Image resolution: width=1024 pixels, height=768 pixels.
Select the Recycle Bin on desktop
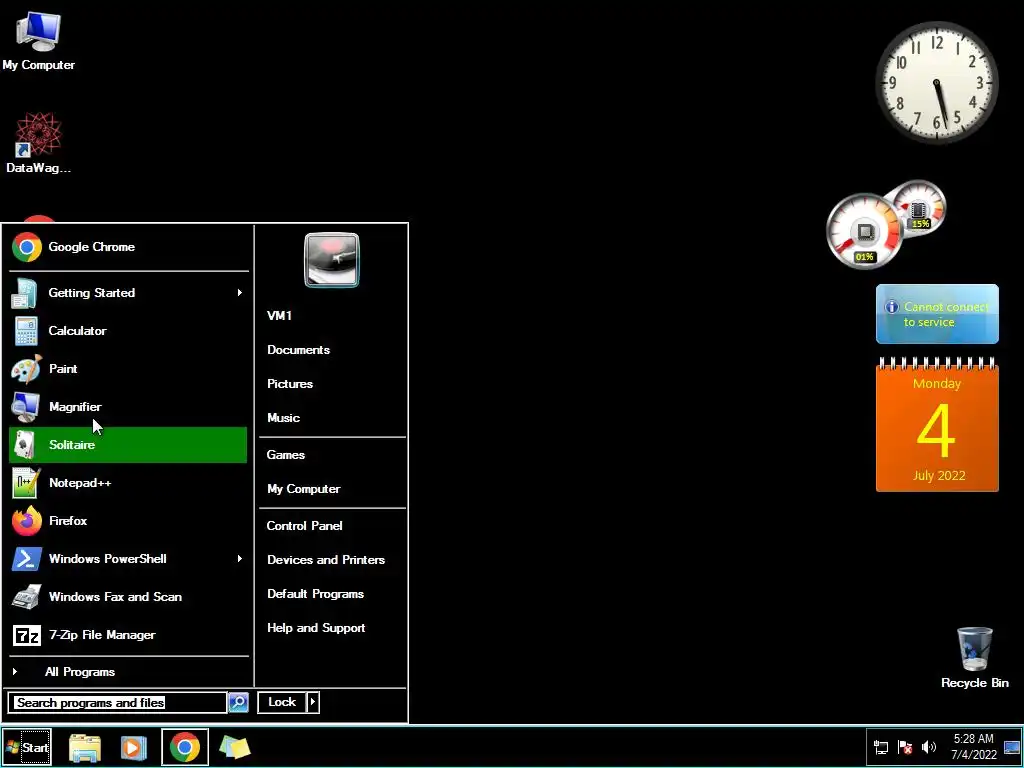pyautogui.click(x=974, y=658)
